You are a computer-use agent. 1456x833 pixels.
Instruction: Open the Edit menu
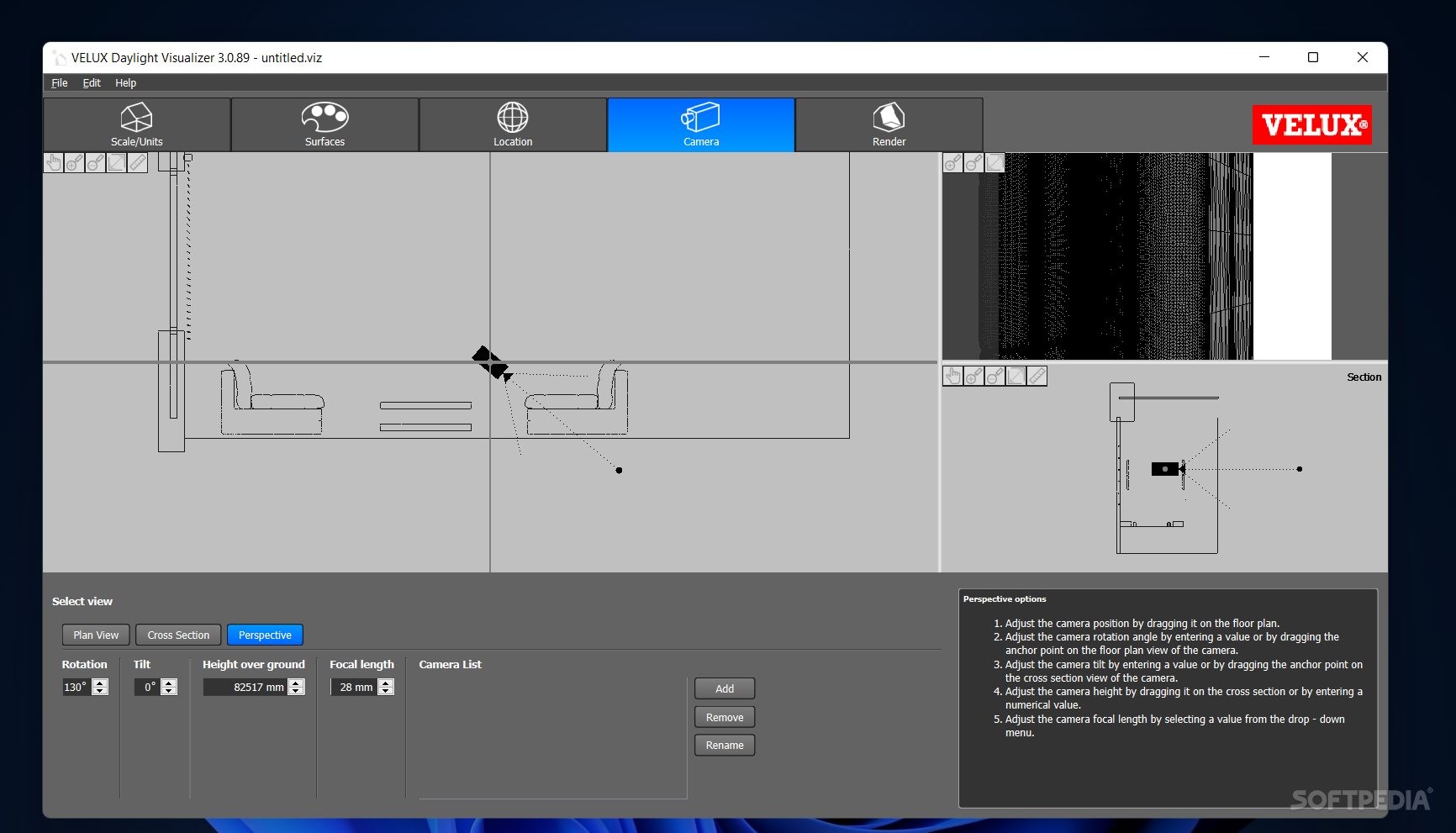92,82
